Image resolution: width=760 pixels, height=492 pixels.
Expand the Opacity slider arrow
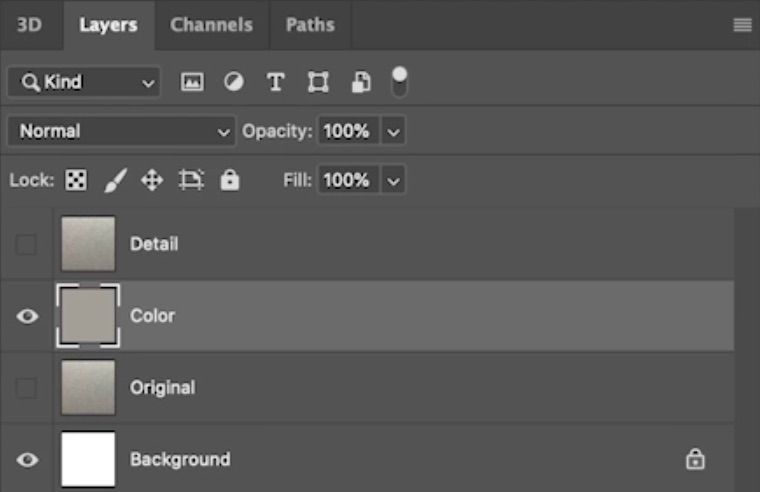tap(393, 131)
